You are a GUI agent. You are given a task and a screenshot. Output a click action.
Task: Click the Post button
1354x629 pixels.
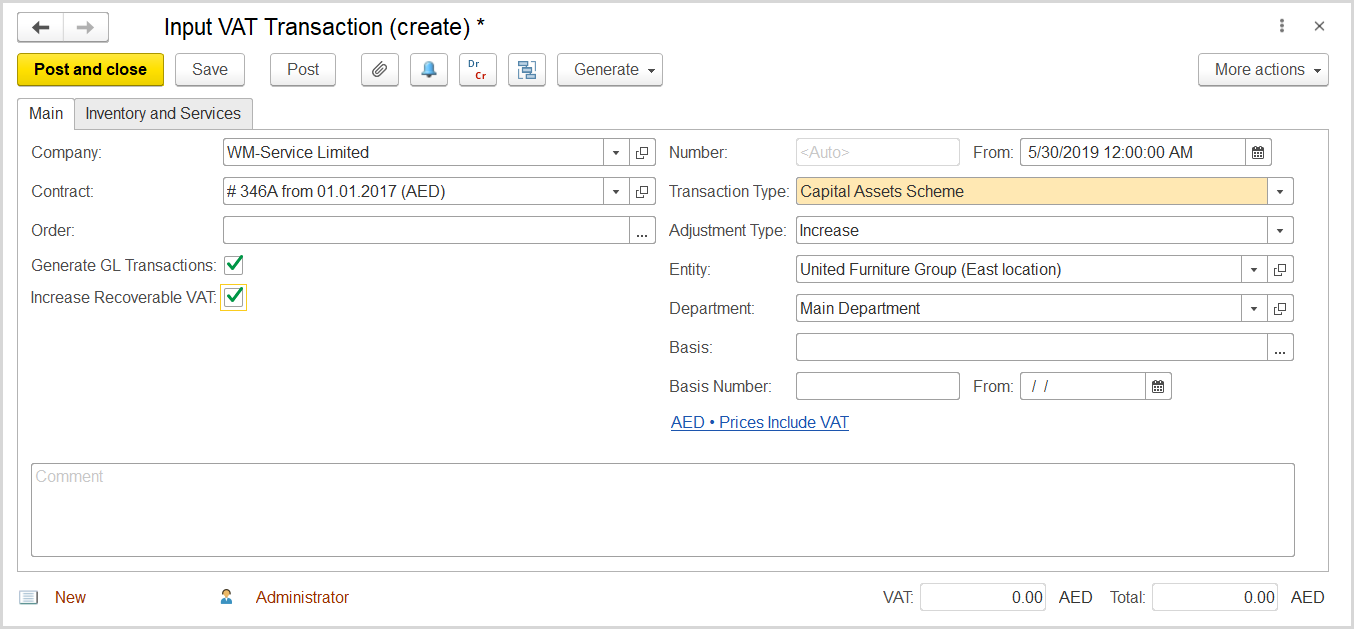point(303,70)
